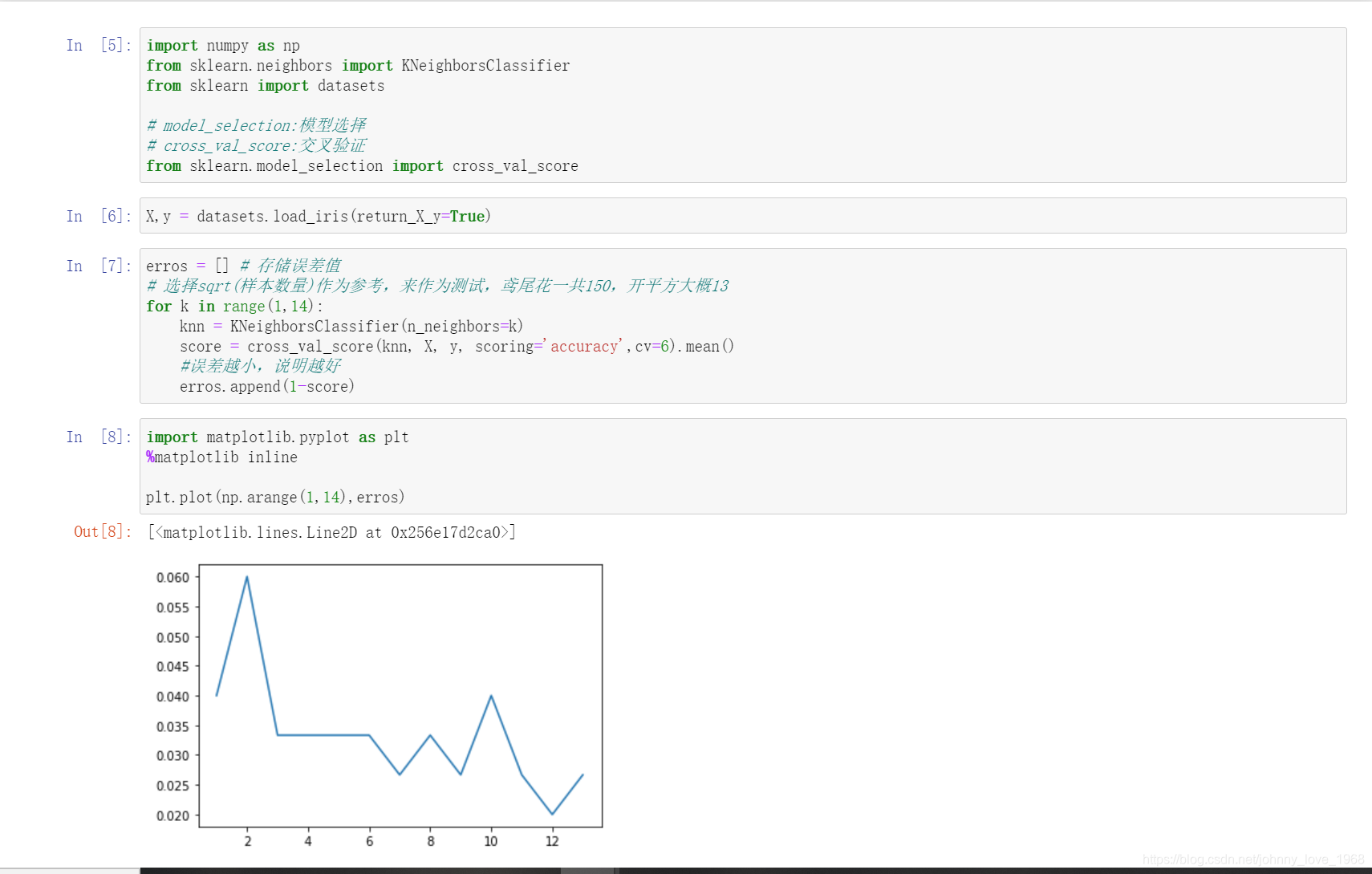Click the 'erros.append(1-score)' line

[x=267, y=387]
